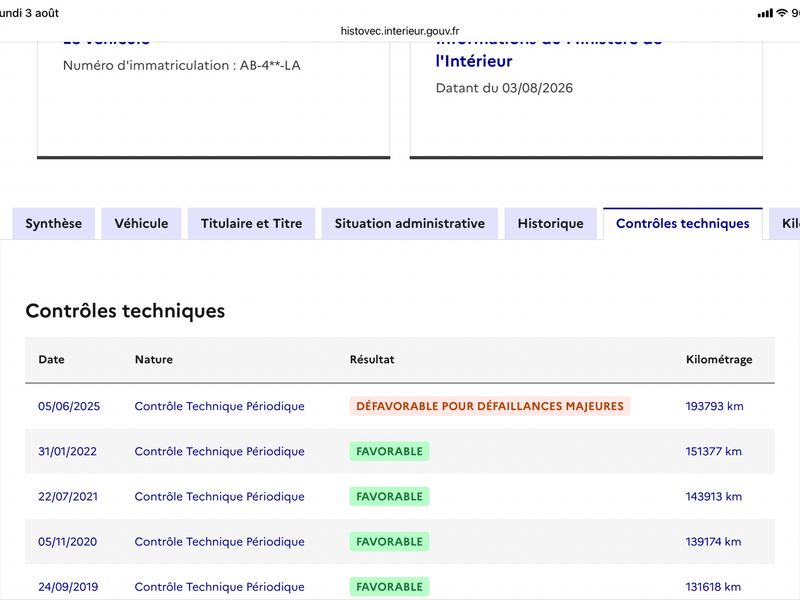Select the Situation administrative tab
Screen dimensions: 800x600
click(410, 223)
